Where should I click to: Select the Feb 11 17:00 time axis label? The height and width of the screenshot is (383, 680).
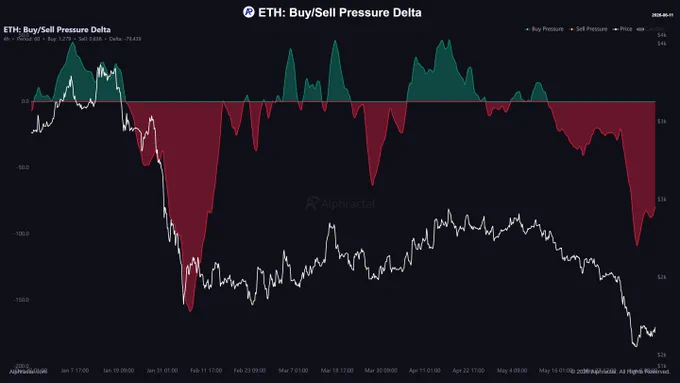(x=206, y=371)
